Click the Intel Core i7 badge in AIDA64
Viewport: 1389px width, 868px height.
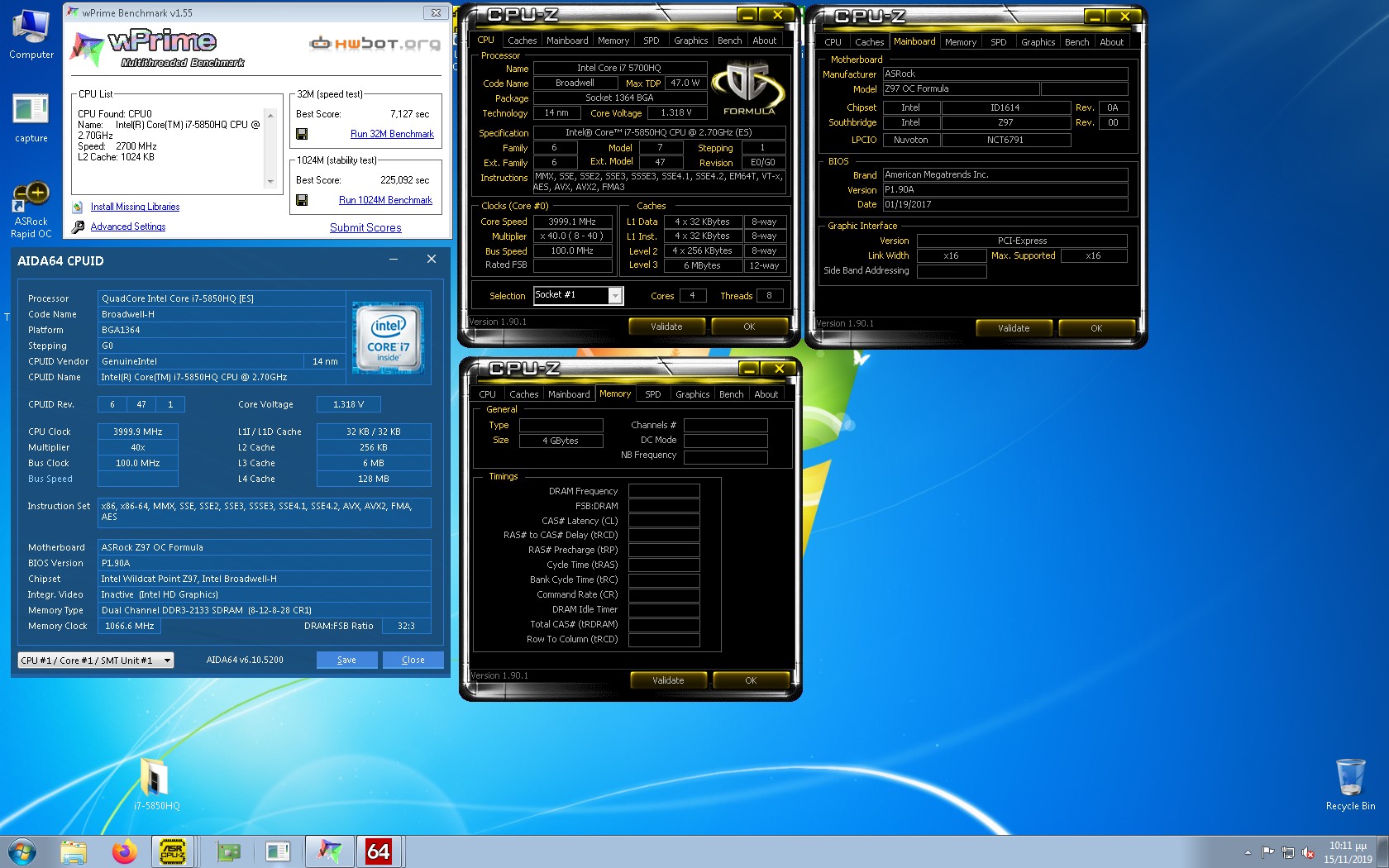(x=389, y=337)
